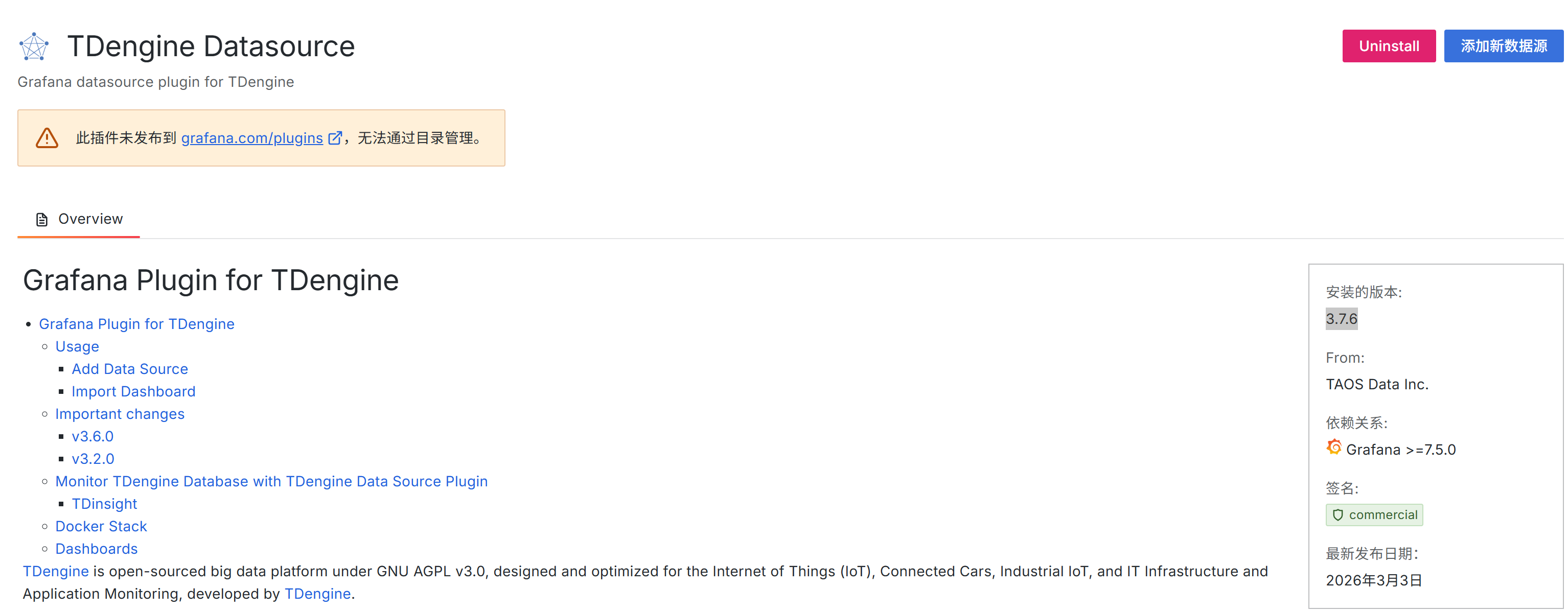Click the external link icon beside grafana.com/plugins

[x=335, y=138]
